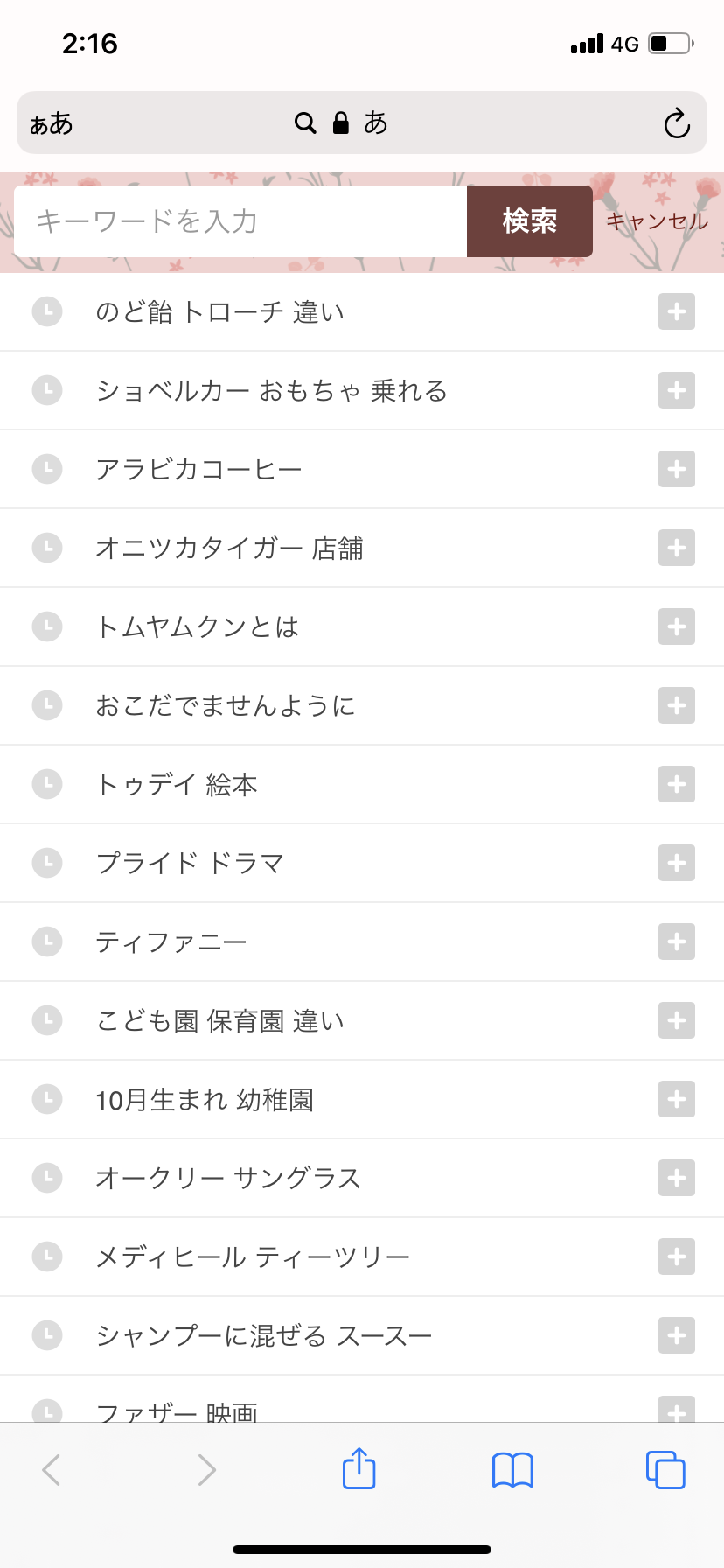
Task: Go back using Safari back arrow
Action: click(52, 1470)
